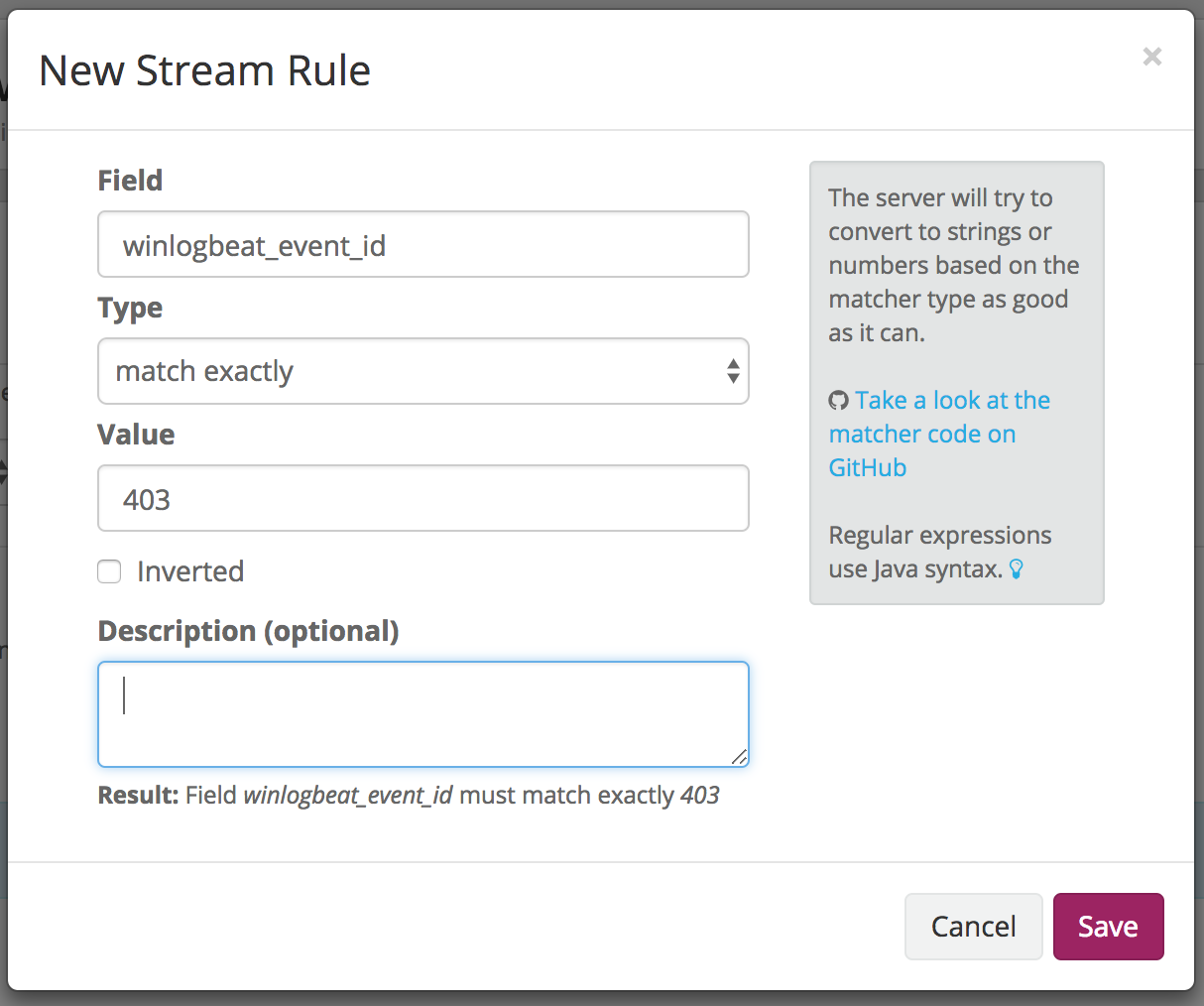This screenshot has height=1006, width=1204.
Task: Click the Type label above the dropdown
Action: (x=130, y=308)
